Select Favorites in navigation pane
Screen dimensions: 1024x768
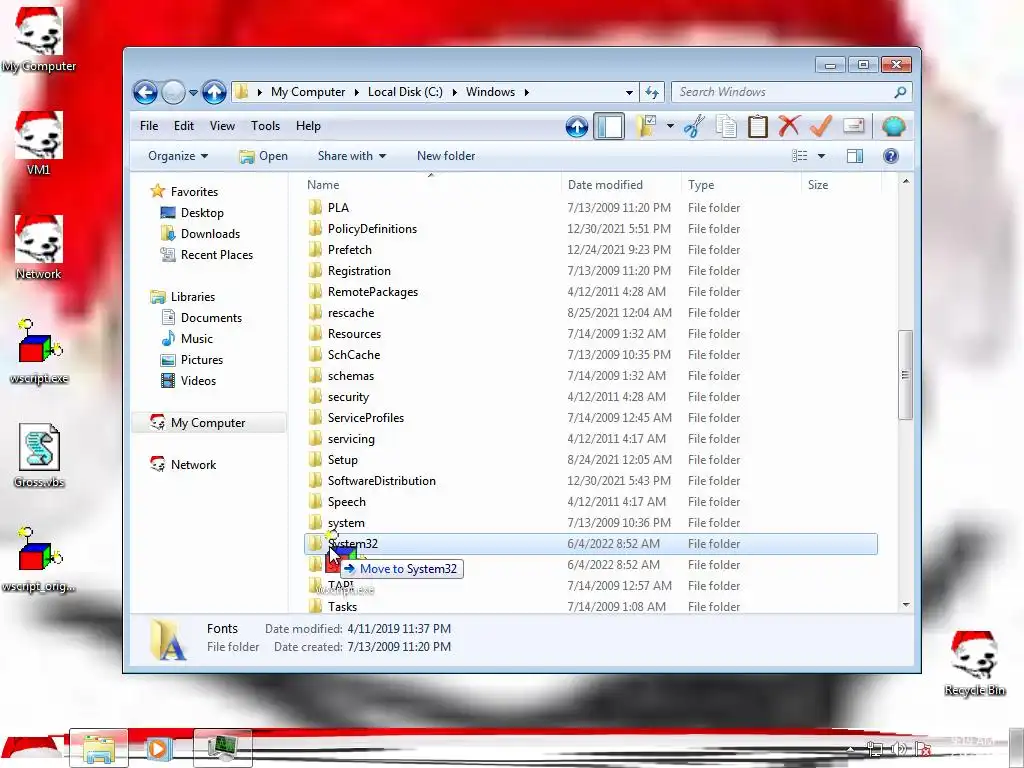click(x=194, y=192)
